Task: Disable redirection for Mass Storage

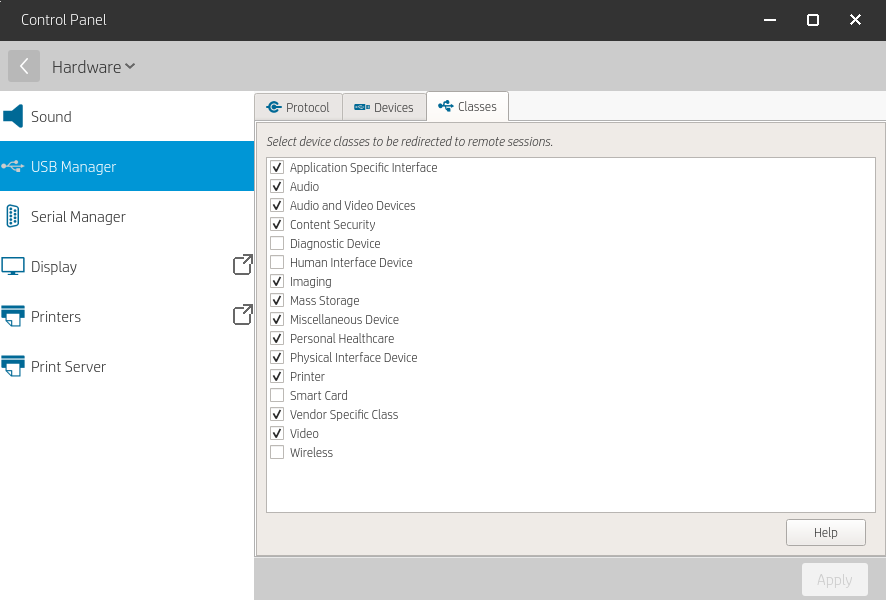Action: [277, 300]
